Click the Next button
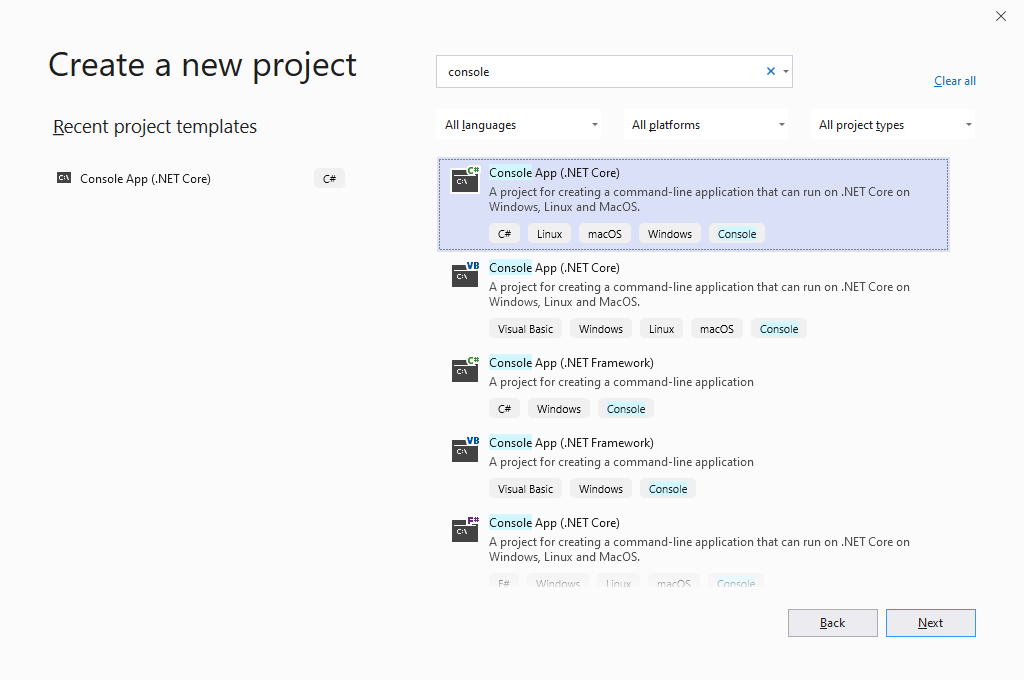1024x680 pixels. point(931,623)
